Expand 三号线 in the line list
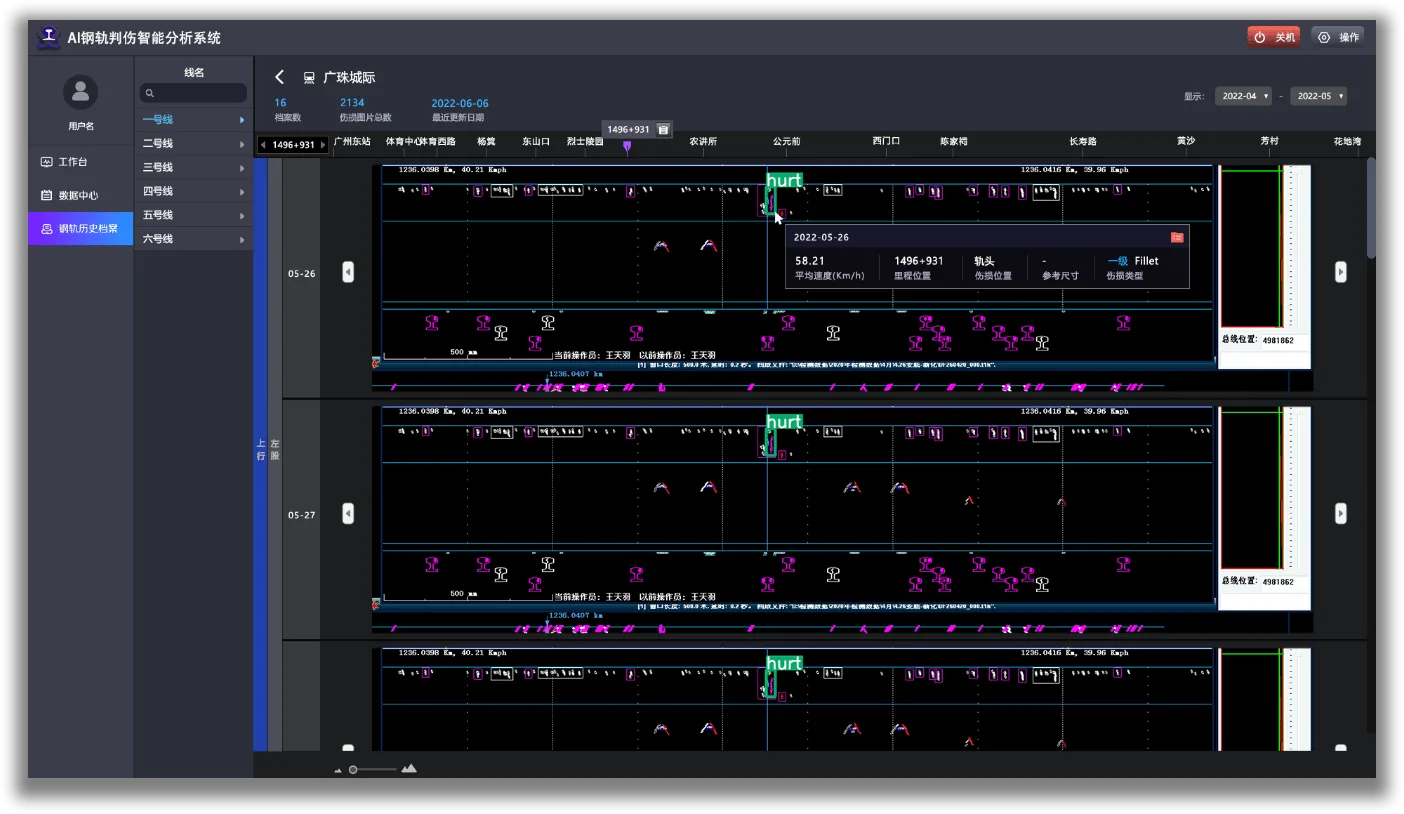The width and height of the screenshot is (1404, 814). 193,168
